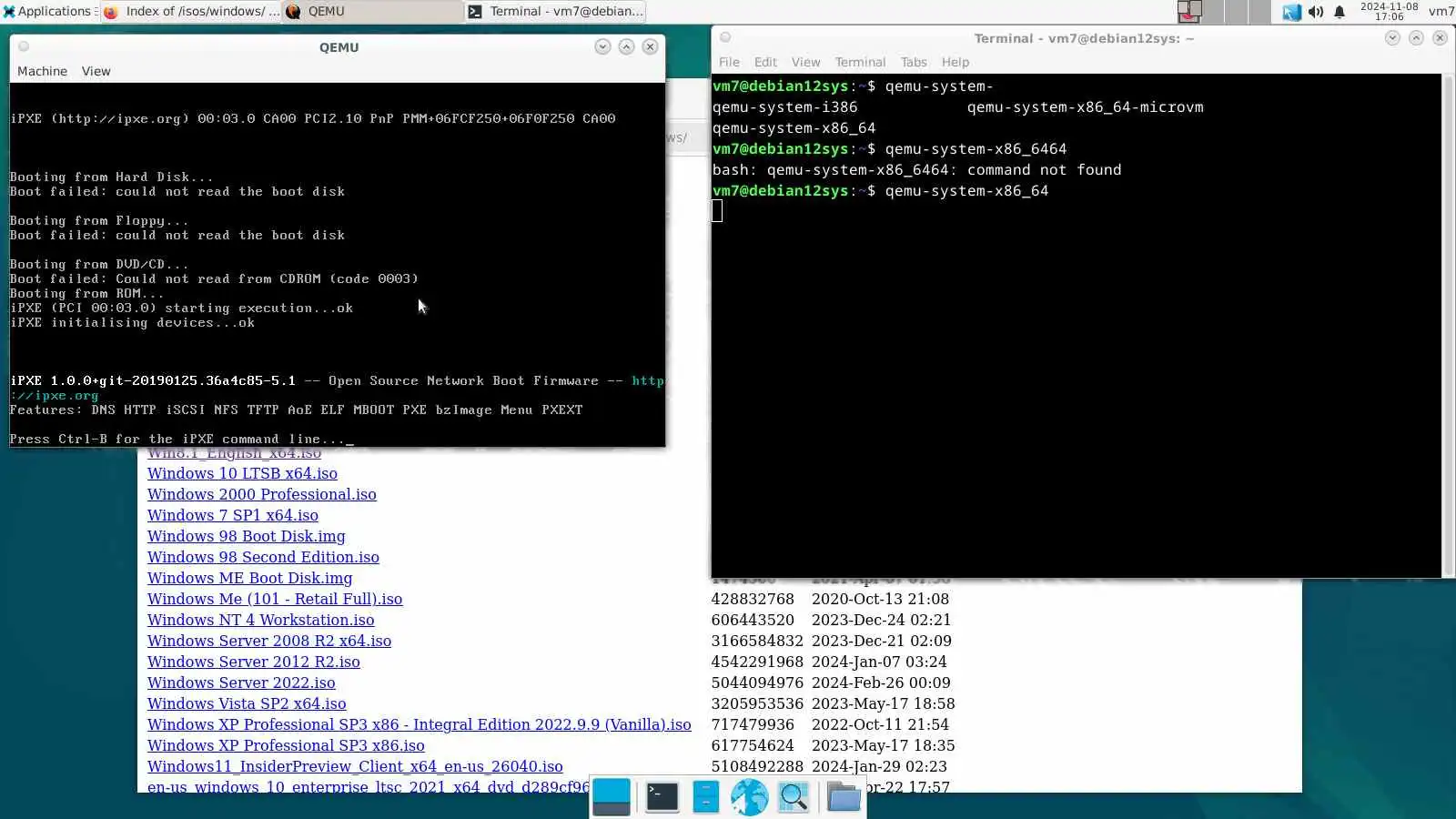Open the Windows 98 Boot Disk.img link

pos(247,536)
